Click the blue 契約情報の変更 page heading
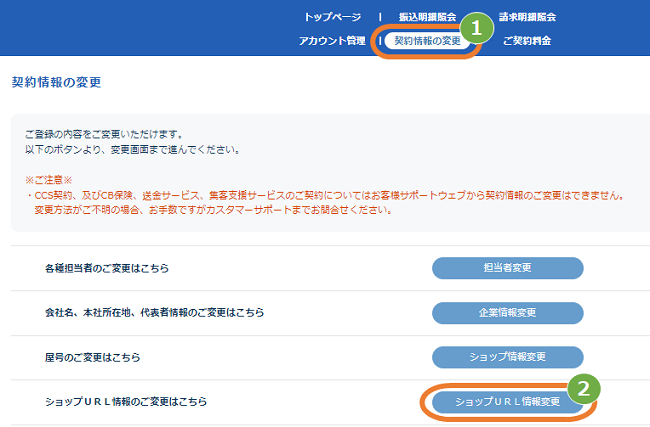The width and height of the screenshot is (650, 427). [x=56, y=82]
